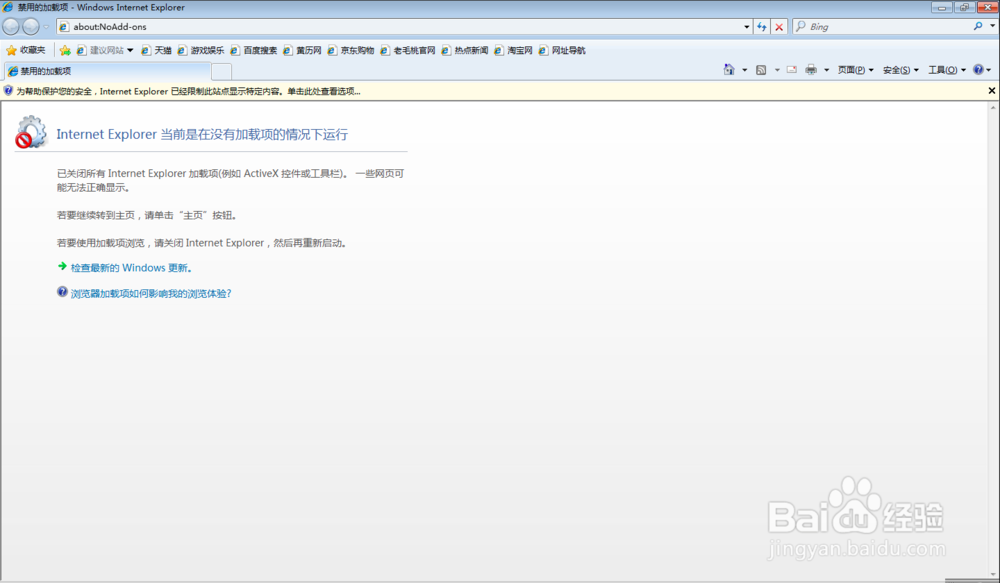Open the 淘宝网 favorites link
1000x583 pixels.
click(513, 50)
